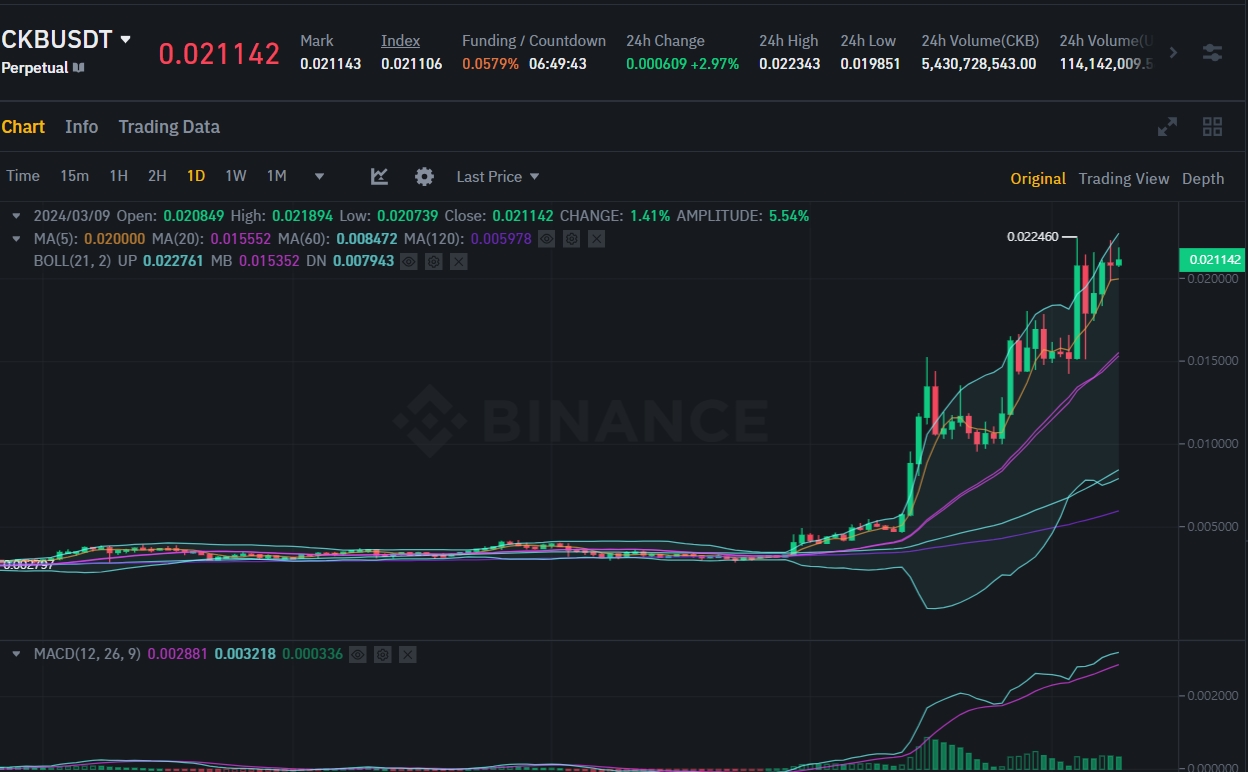Toggle MA indicator visibility eye icon

(x=547, y=239)
